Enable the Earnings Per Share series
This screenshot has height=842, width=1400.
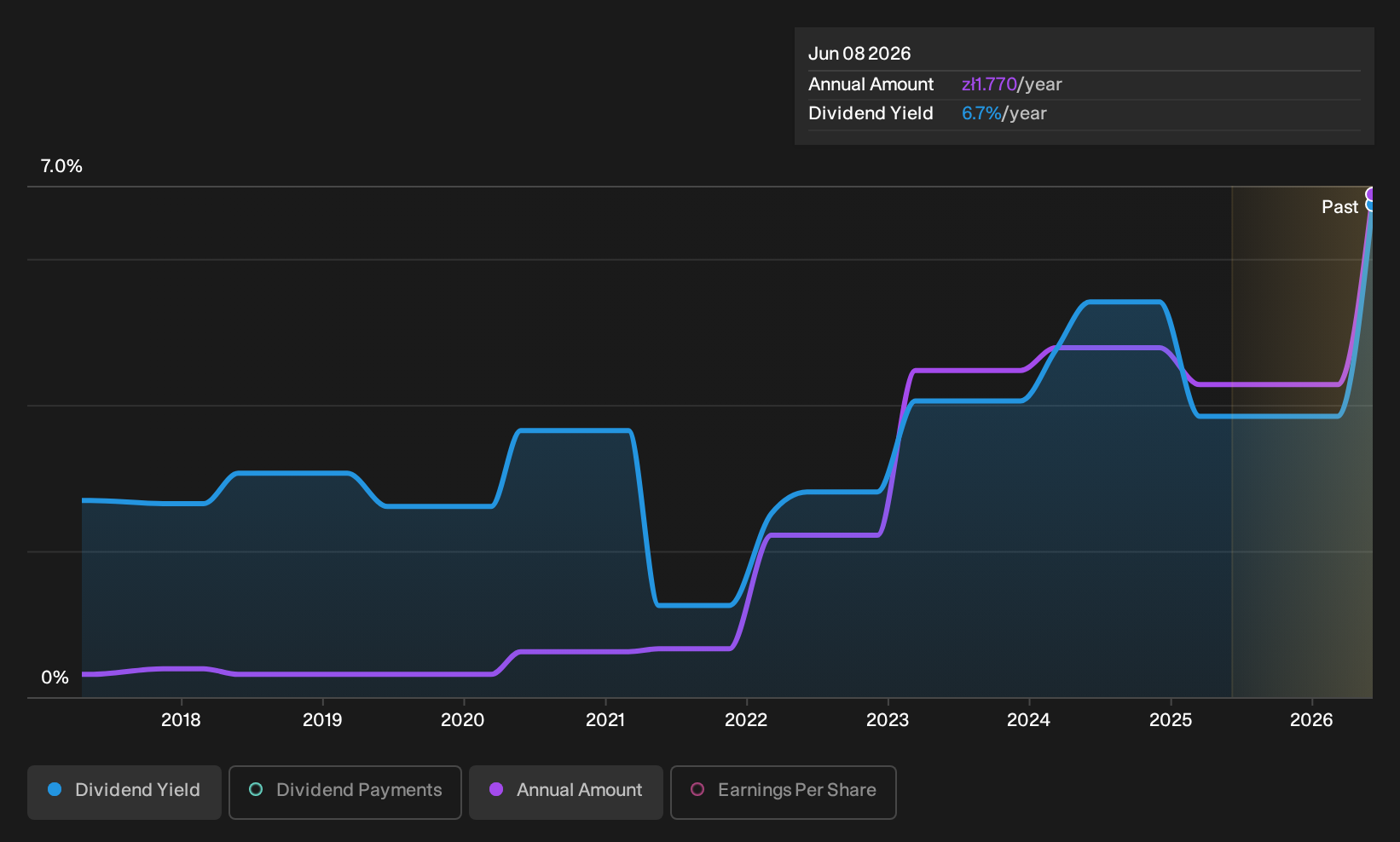coord(784,792)
